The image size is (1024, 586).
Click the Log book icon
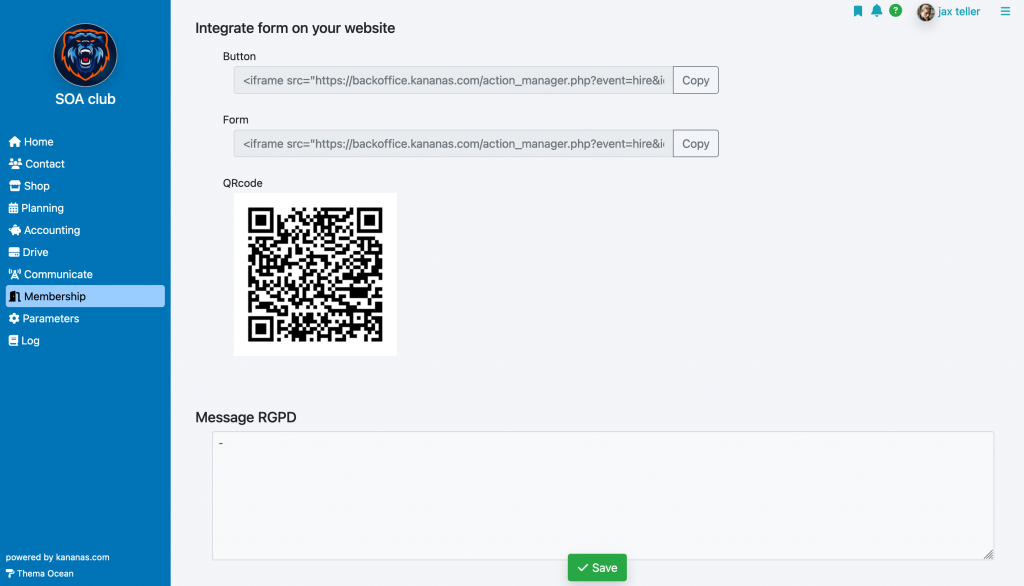point(13,340)
